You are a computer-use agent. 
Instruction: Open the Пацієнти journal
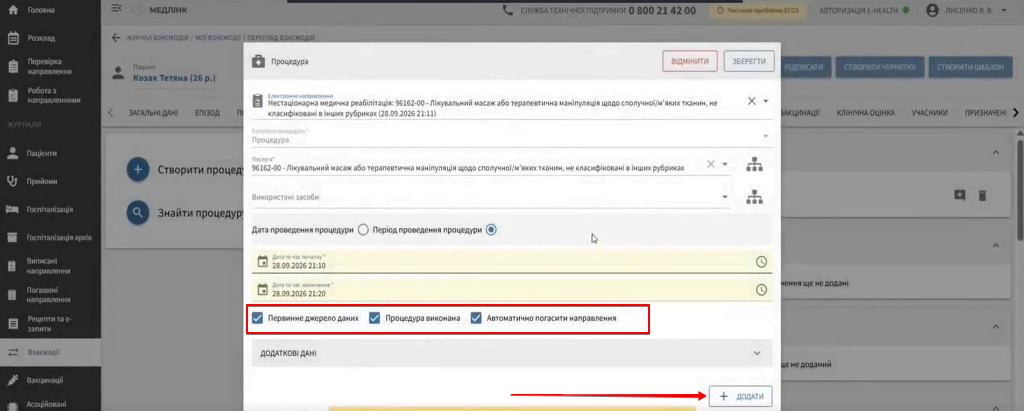(41, 154)
